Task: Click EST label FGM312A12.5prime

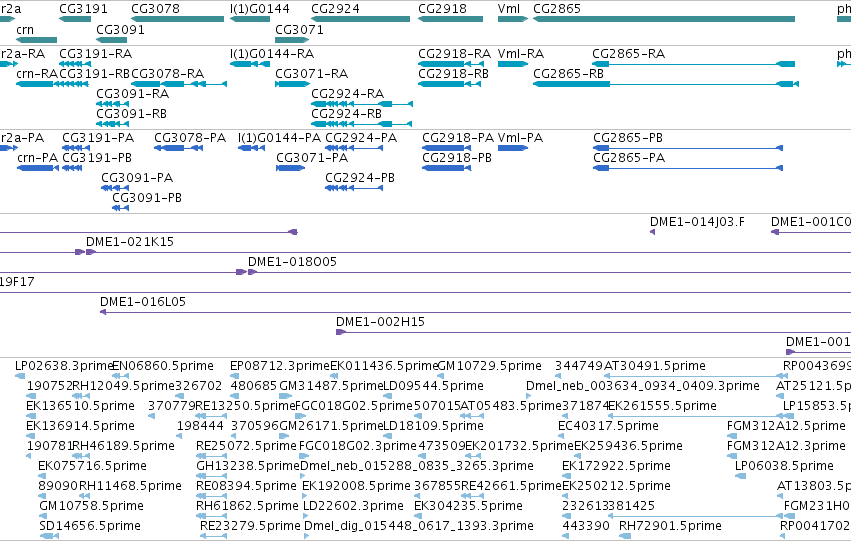Action: [786, 426]
